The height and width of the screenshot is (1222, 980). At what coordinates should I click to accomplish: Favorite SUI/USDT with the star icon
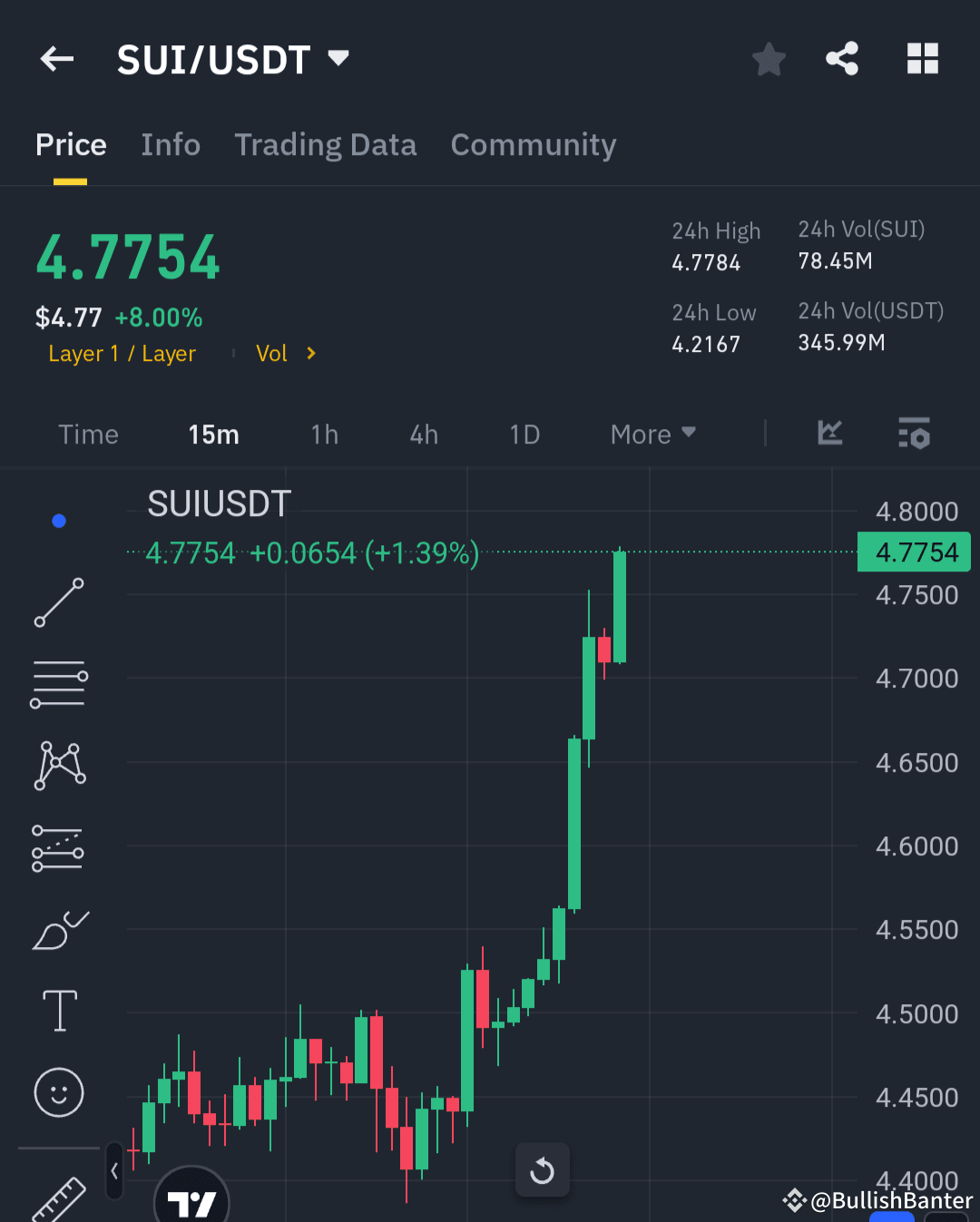coord(769,58)
